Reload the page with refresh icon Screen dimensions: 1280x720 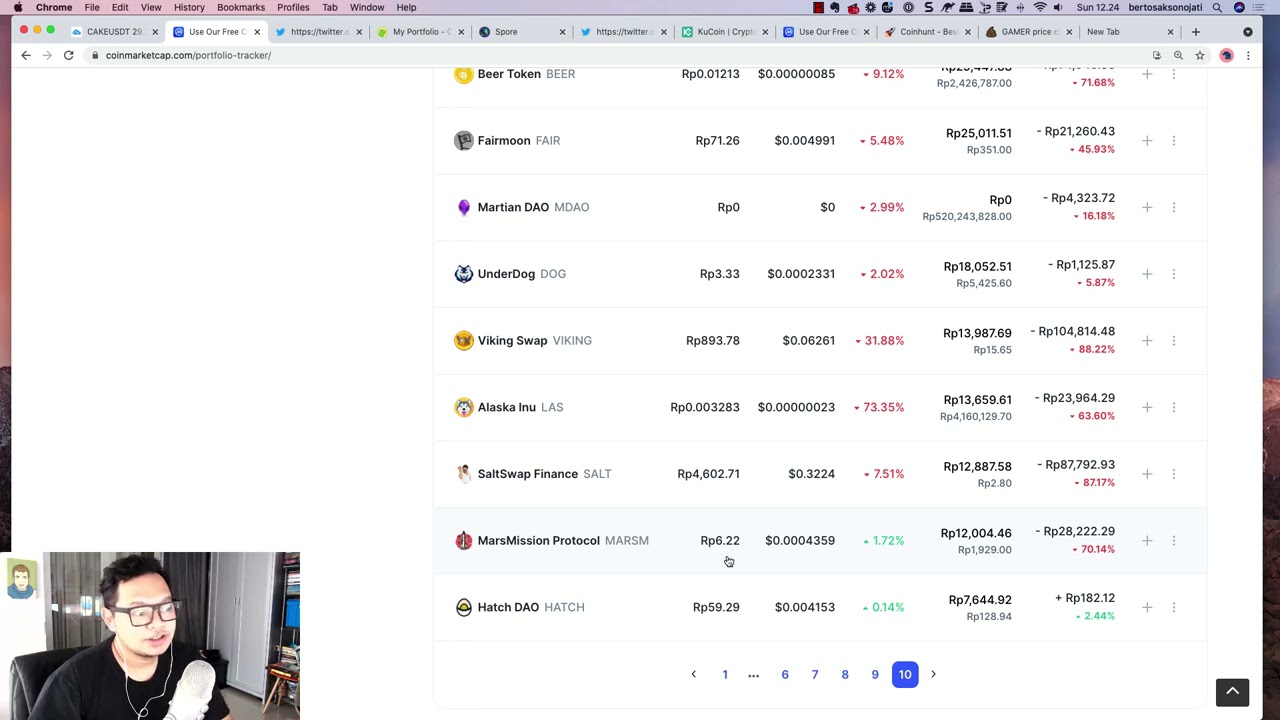(x=69, y=56)
